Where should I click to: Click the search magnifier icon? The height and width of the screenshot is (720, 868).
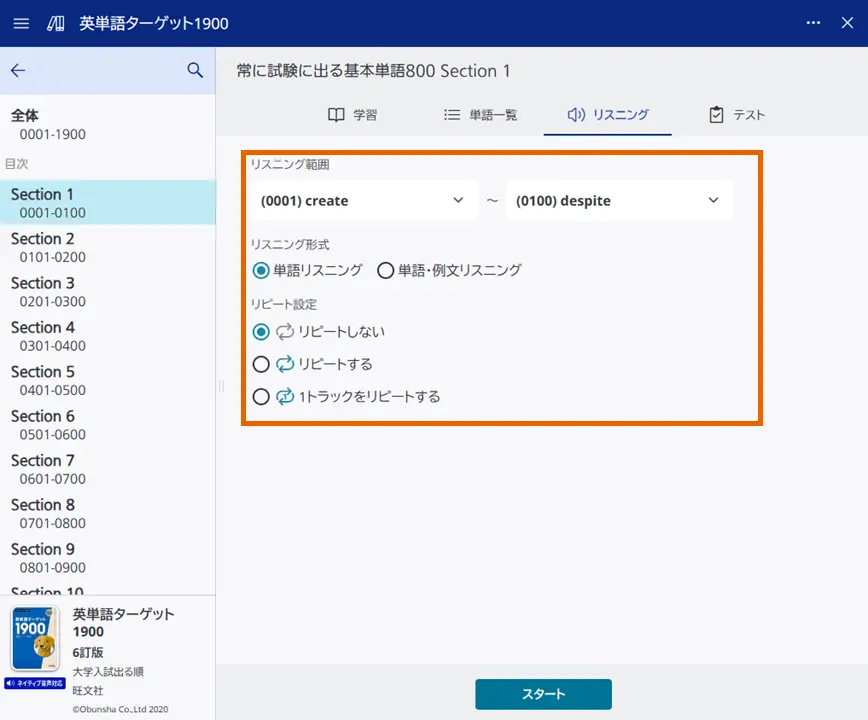pos(194,70)
